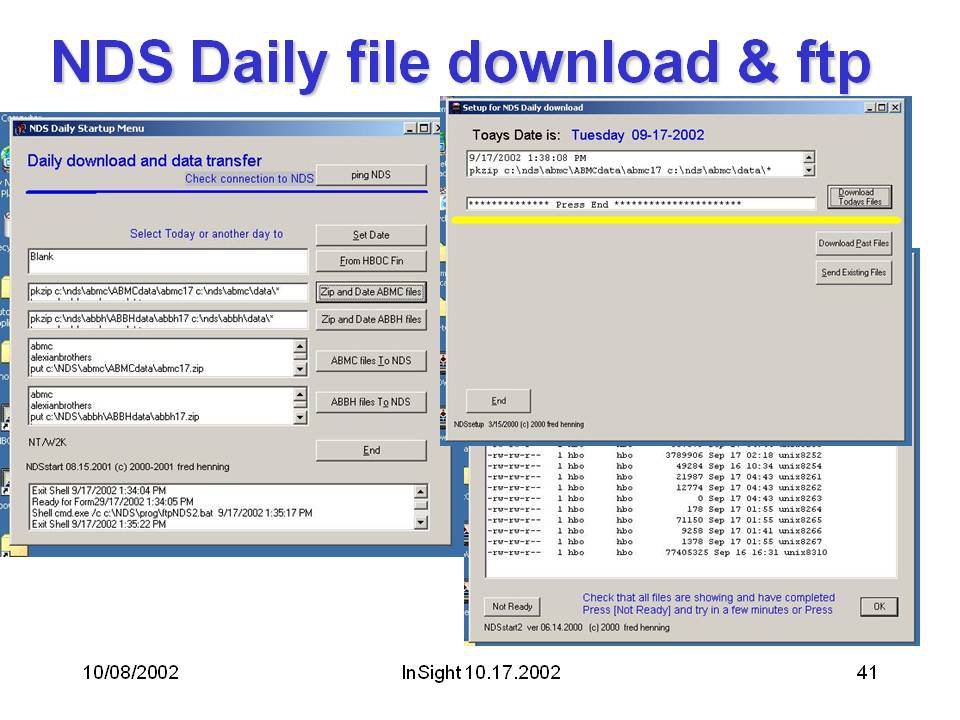Click the ping NDS button
Image resolution: width=960 pixels, height=720 pixels.
pos(371,175)
